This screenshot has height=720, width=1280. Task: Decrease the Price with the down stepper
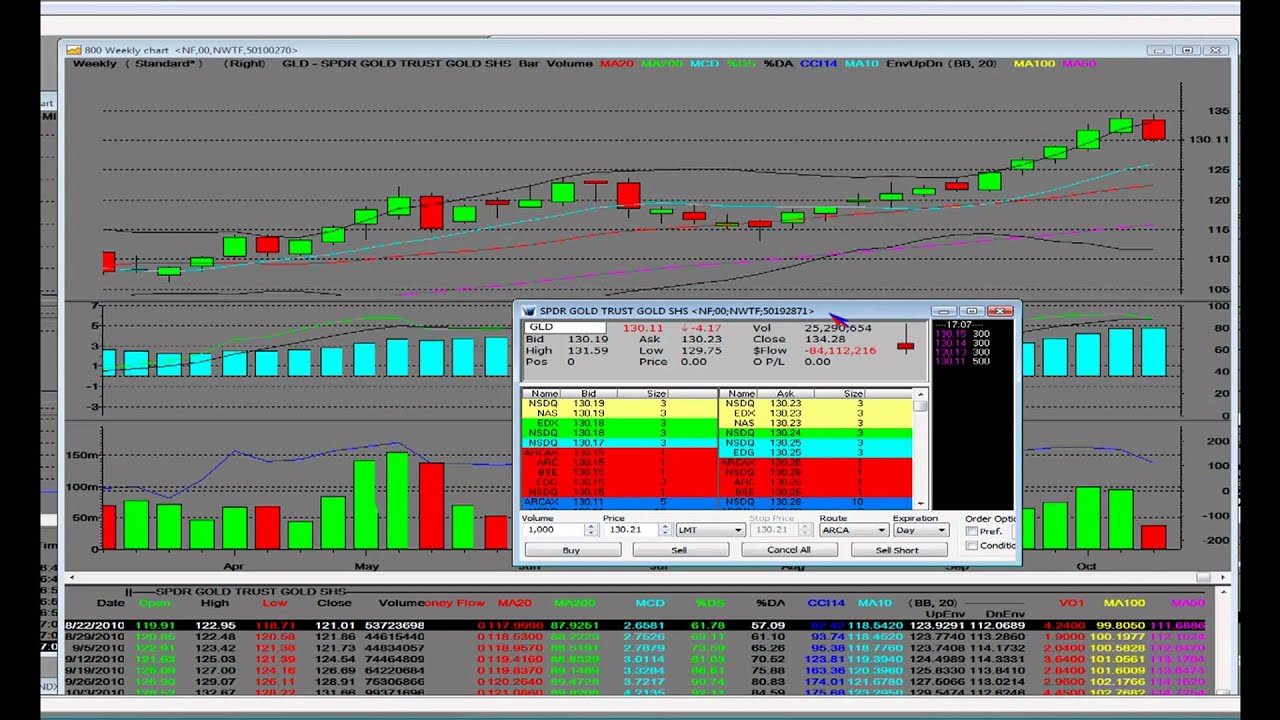pos(664,533)
